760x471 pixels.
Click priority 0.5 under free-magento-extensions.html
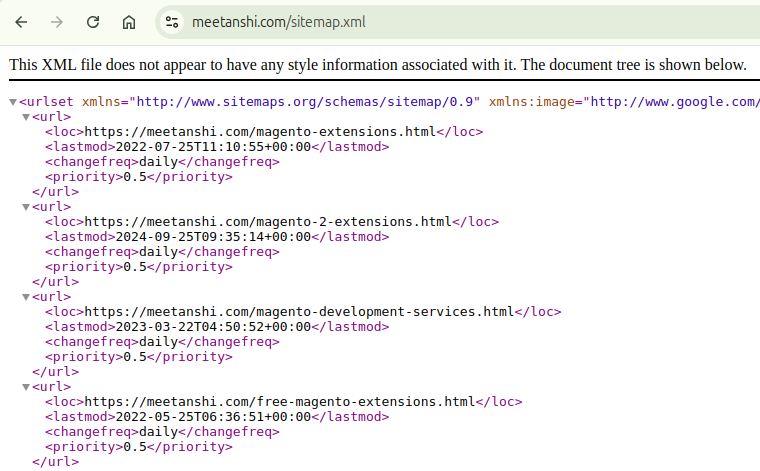click(x=135, y=447)
